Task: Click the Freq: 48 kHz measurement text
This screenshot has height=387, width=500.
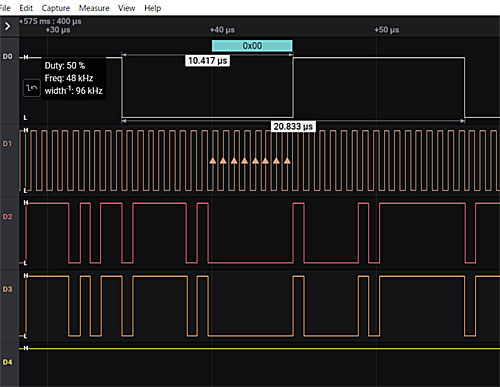Action: coord(69,78)
